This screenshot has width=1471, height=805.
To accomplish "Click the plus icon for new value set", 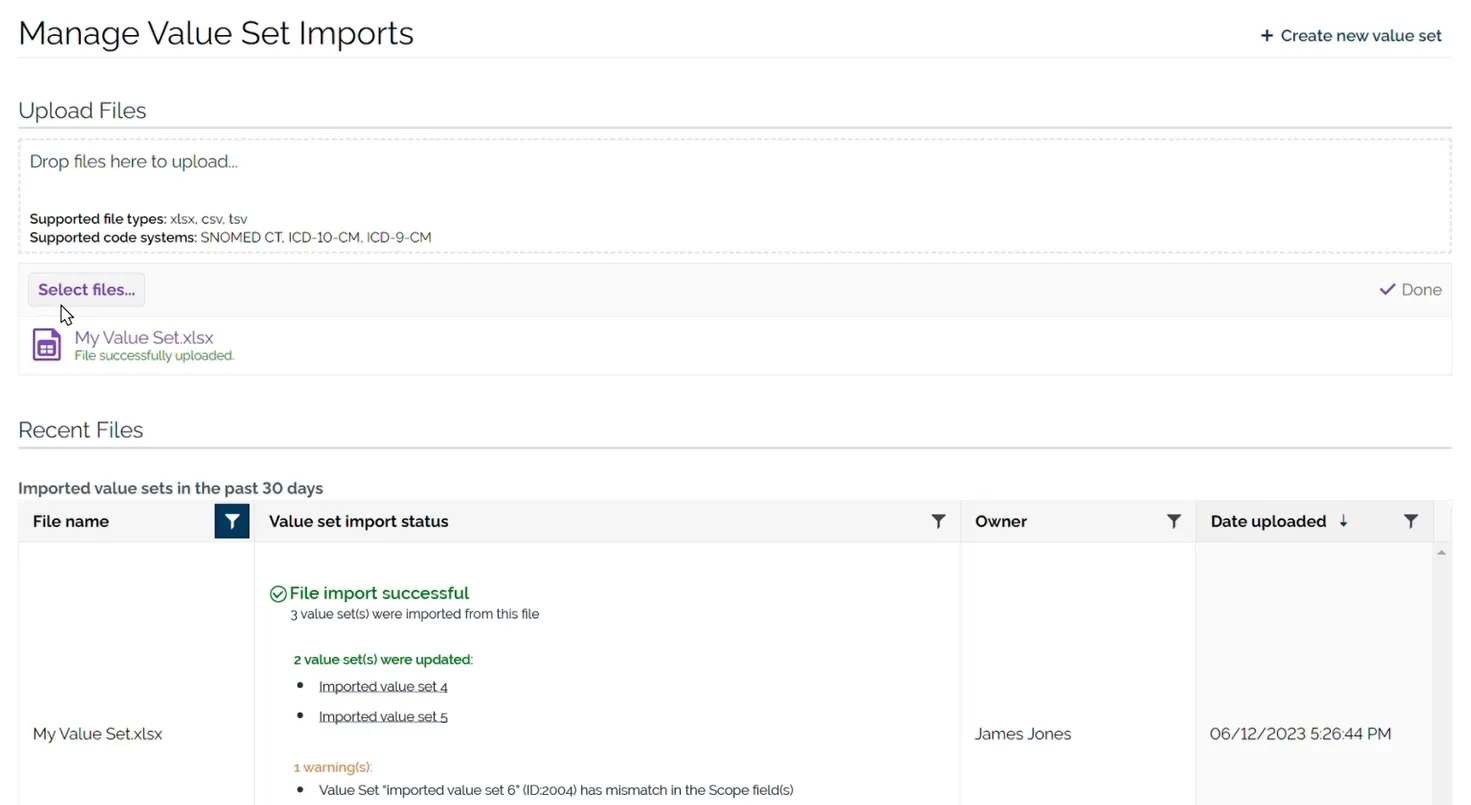I will point(1266,36).
